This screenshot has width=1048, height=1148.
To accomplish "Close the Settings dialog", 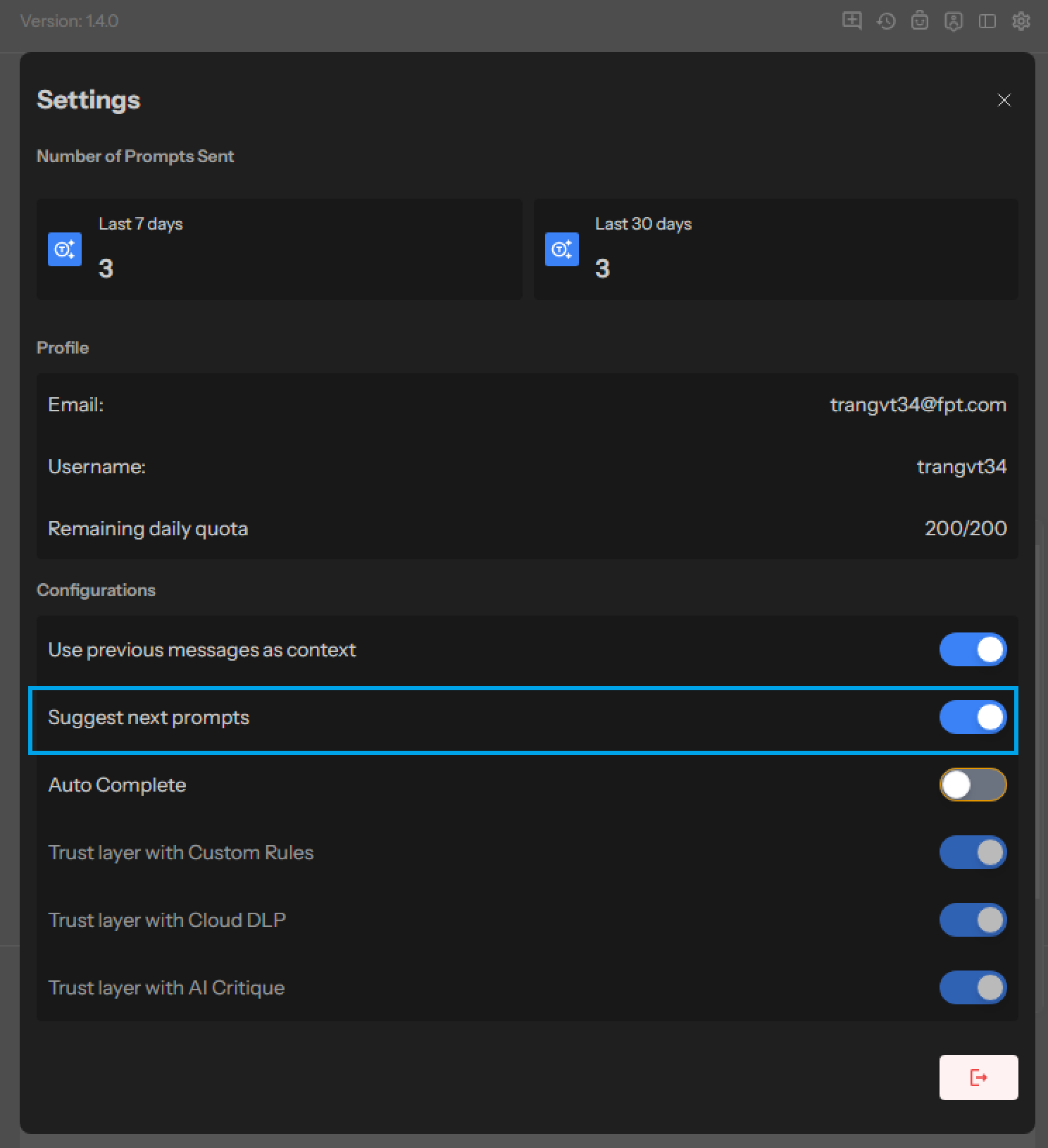I will [x=1004, y=100].
